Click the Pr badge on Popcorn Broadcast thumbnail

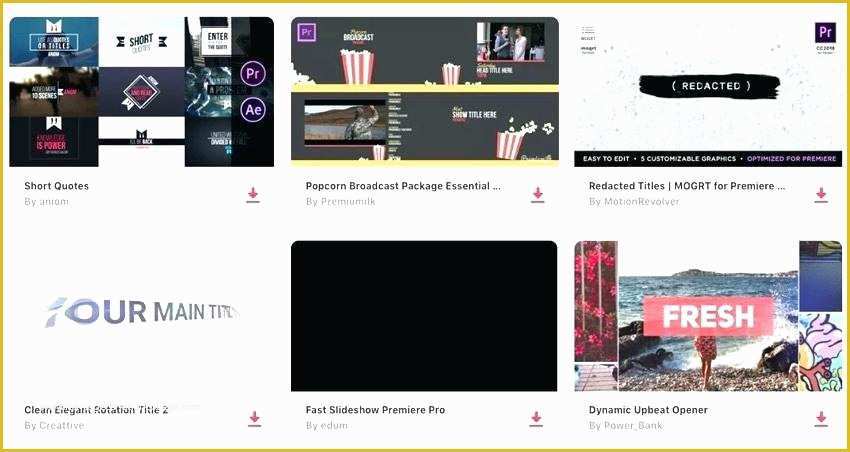307,33
